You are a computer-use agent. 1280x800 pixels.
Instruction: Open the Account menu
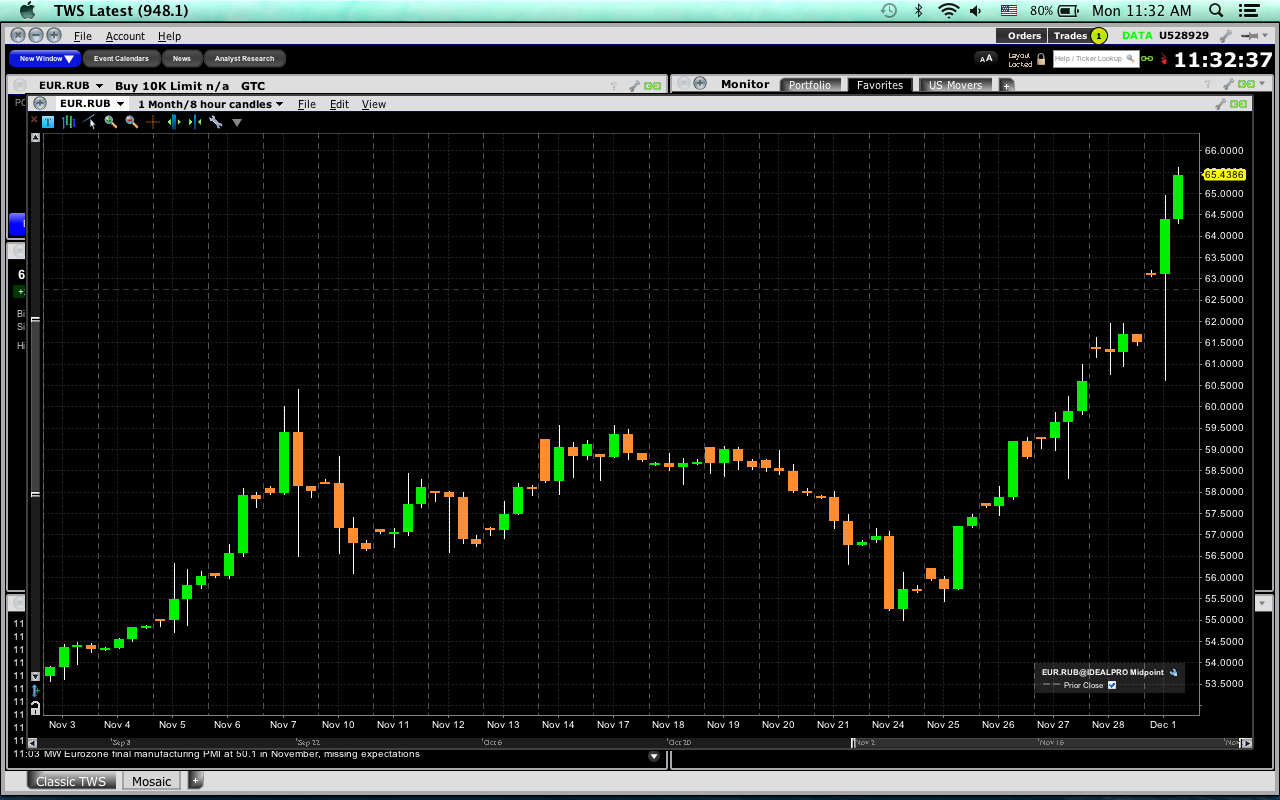[125, 36]
